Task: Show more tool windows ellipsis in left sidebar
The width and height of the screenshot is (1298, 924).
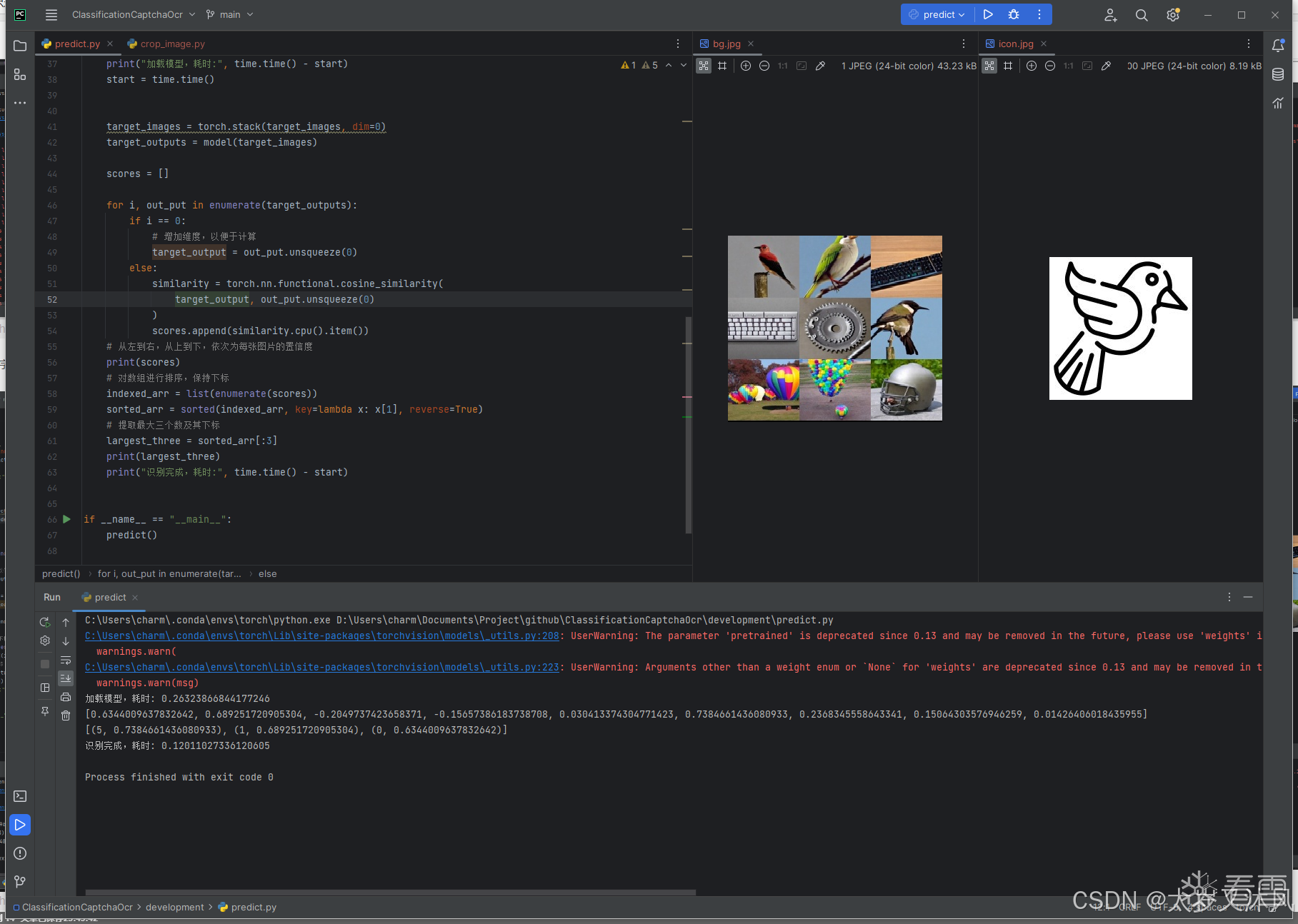Action: point(20,103)
